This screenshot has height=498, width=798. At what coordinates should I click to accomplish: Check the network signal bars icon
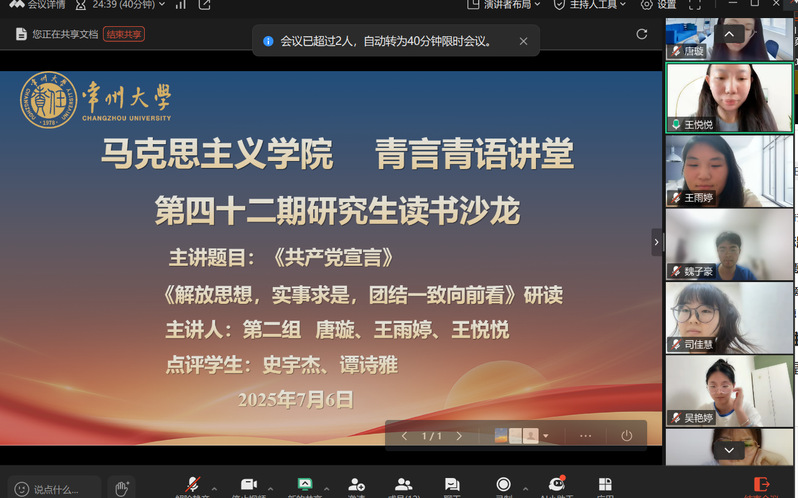[180, 5]
